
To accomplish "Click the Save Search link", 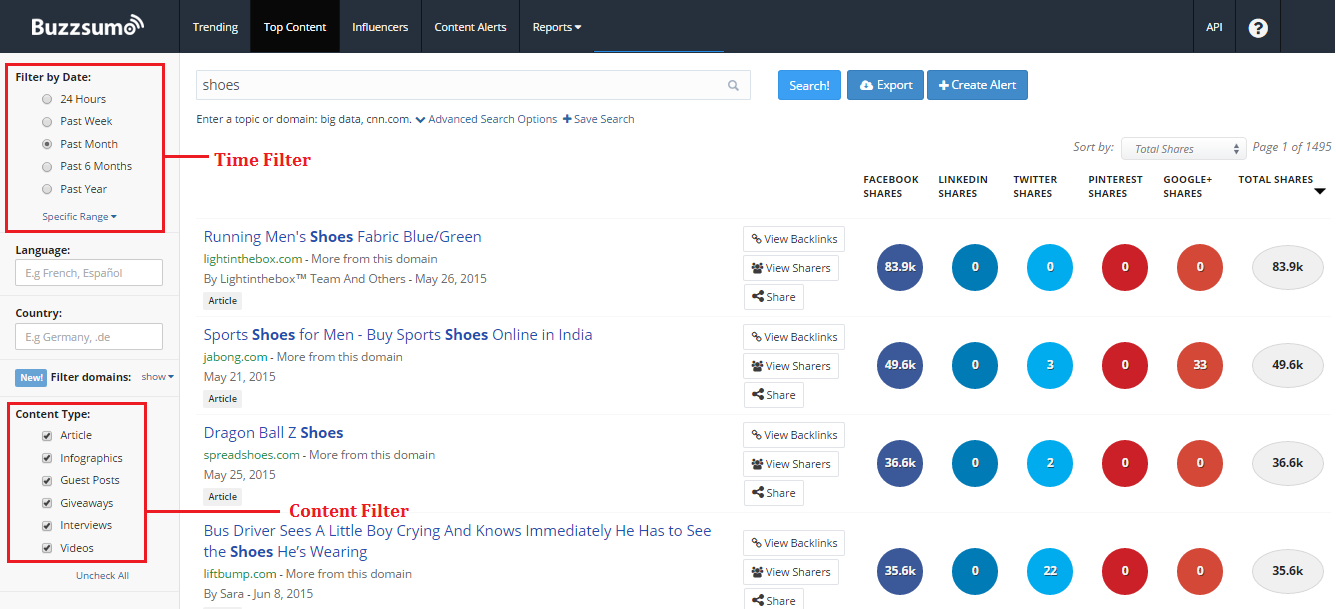I will click(x=599, y=119).
